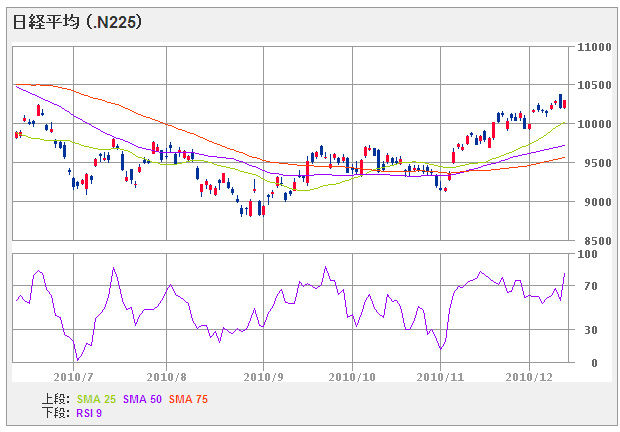Click the 2010/7 date axis label

click(x=74, y=377)
